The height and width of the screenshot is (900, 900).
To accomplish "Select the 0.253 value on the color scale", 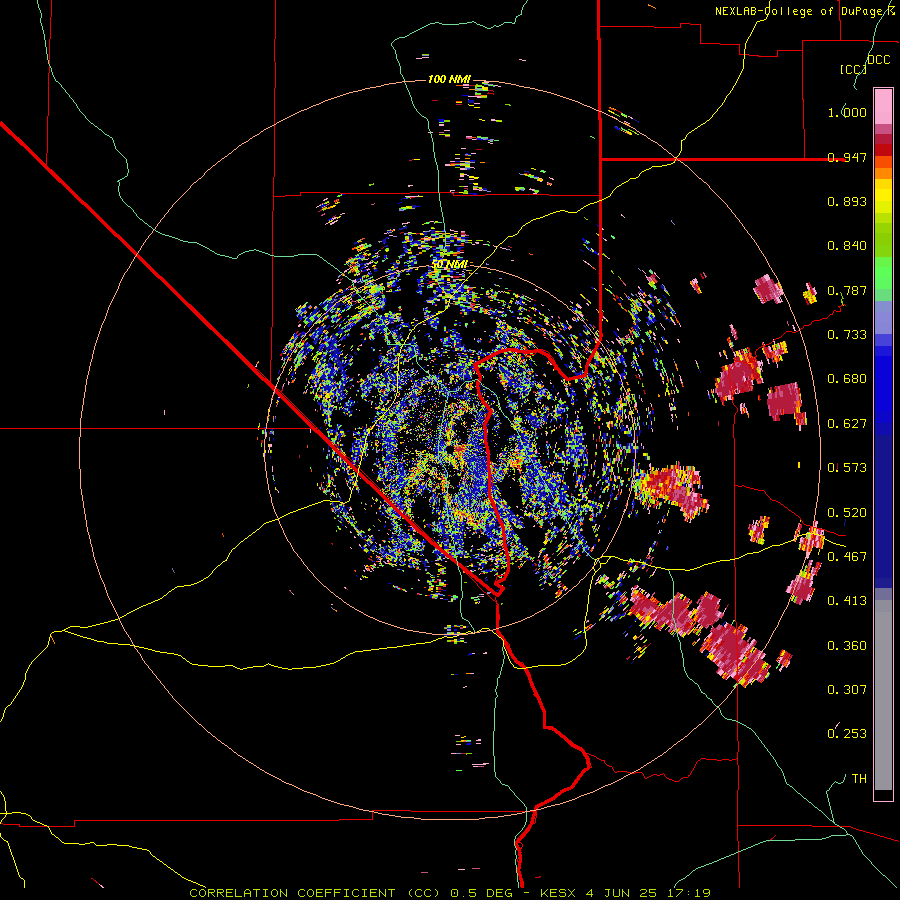I will tap(847, 734).
